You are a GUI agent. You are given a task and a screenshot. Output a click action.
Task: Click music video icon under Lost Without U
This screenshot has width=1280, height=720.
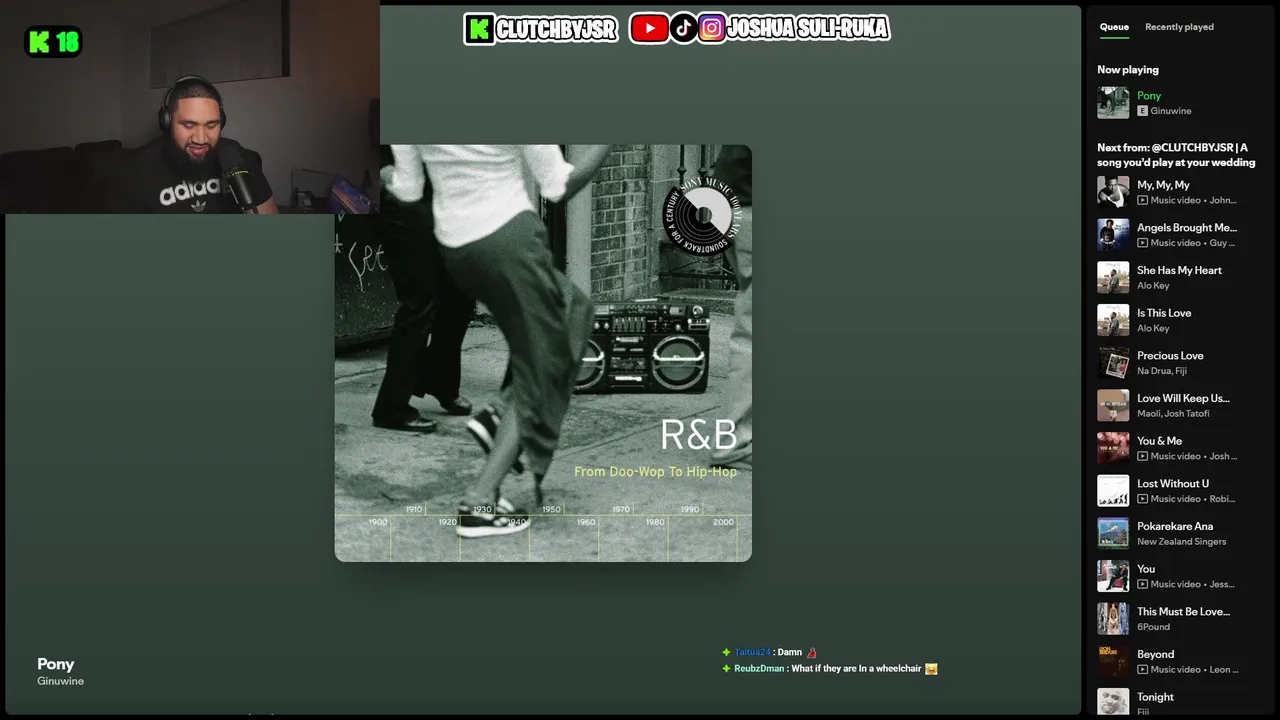coord(1142,499)
